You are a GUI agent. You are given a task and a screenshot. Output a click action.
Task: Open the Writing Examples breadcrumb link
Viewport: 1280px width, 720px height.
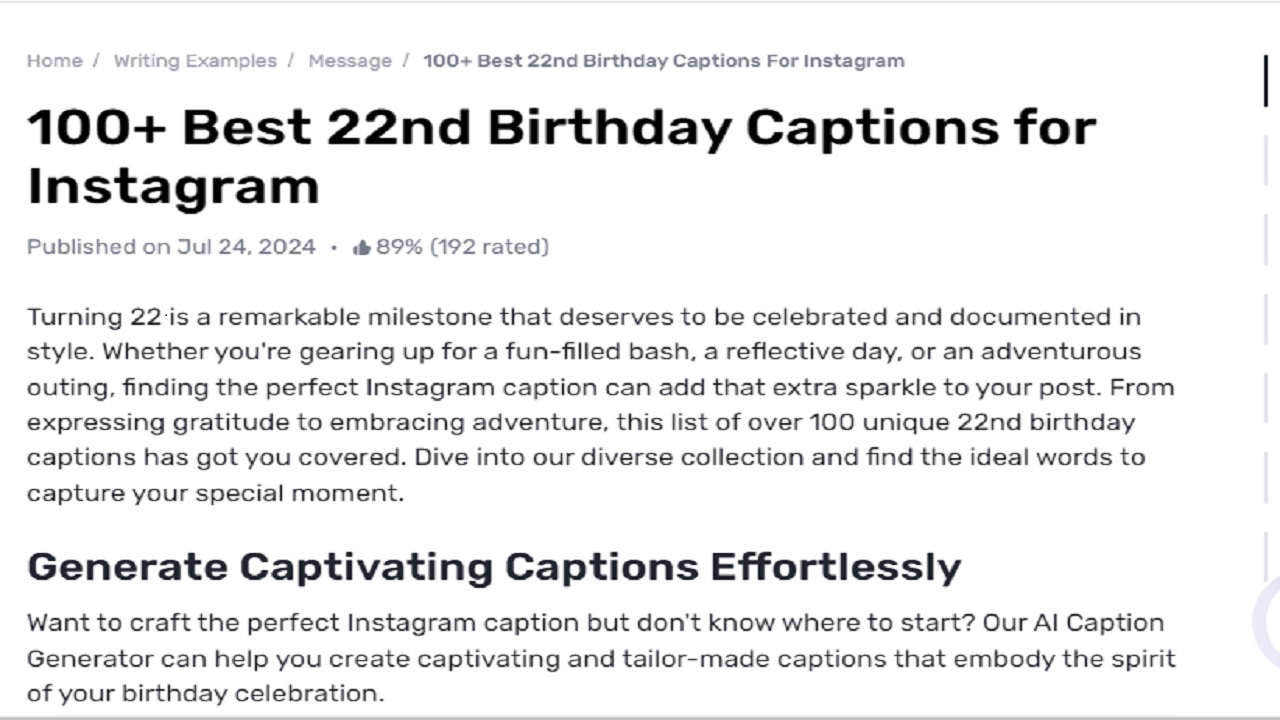coord(195,61)
